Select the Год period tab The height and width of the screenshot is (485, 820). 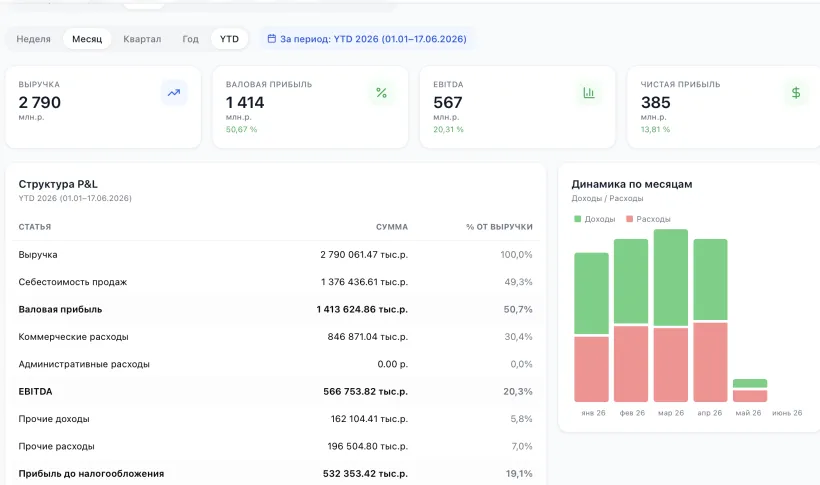[190, 39]
